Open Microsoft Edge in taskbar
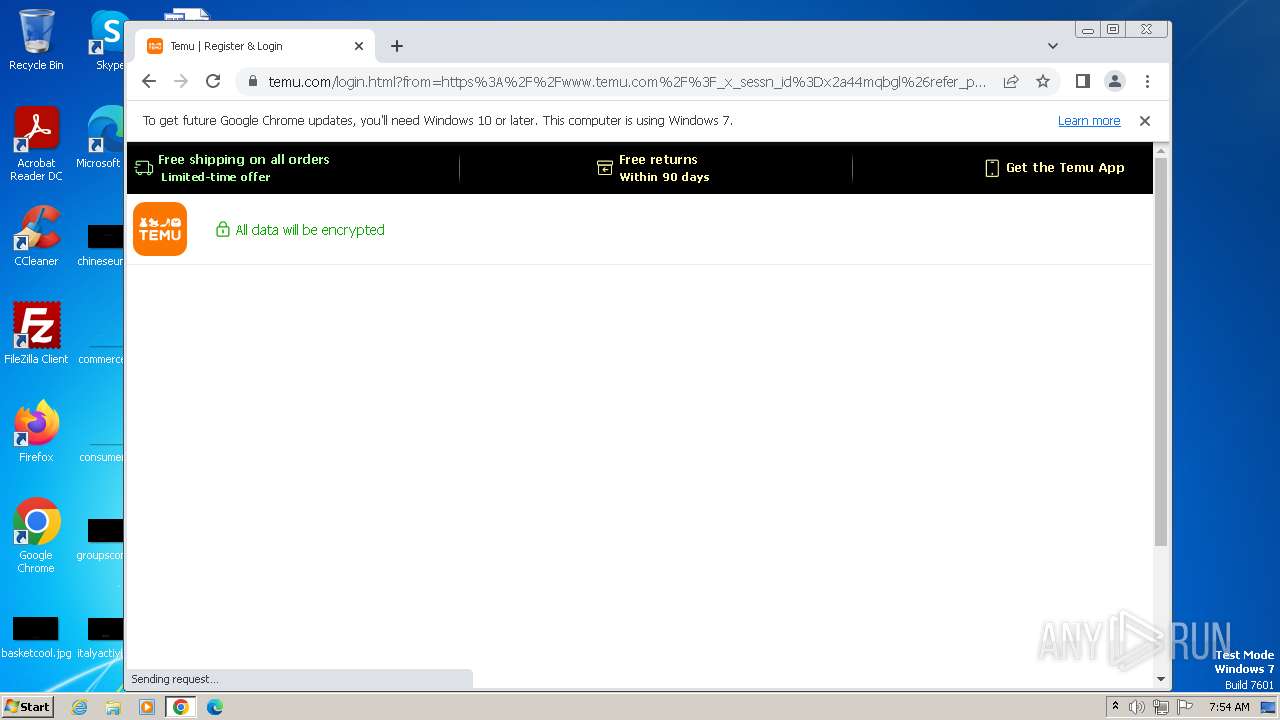The image size is (1280, 720). tap(215, 707)
